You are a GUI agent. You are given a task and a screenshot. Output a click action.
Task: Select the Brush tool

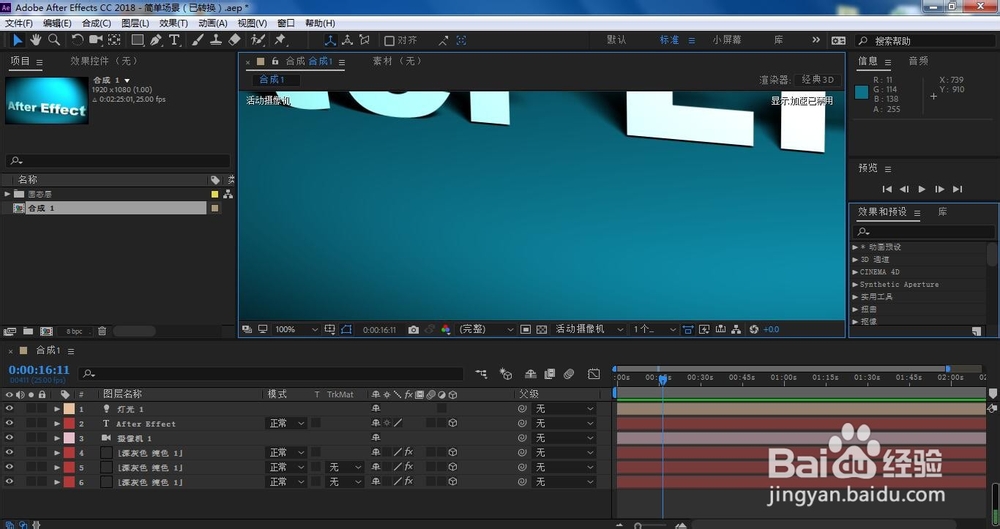[x=198, y=40]
